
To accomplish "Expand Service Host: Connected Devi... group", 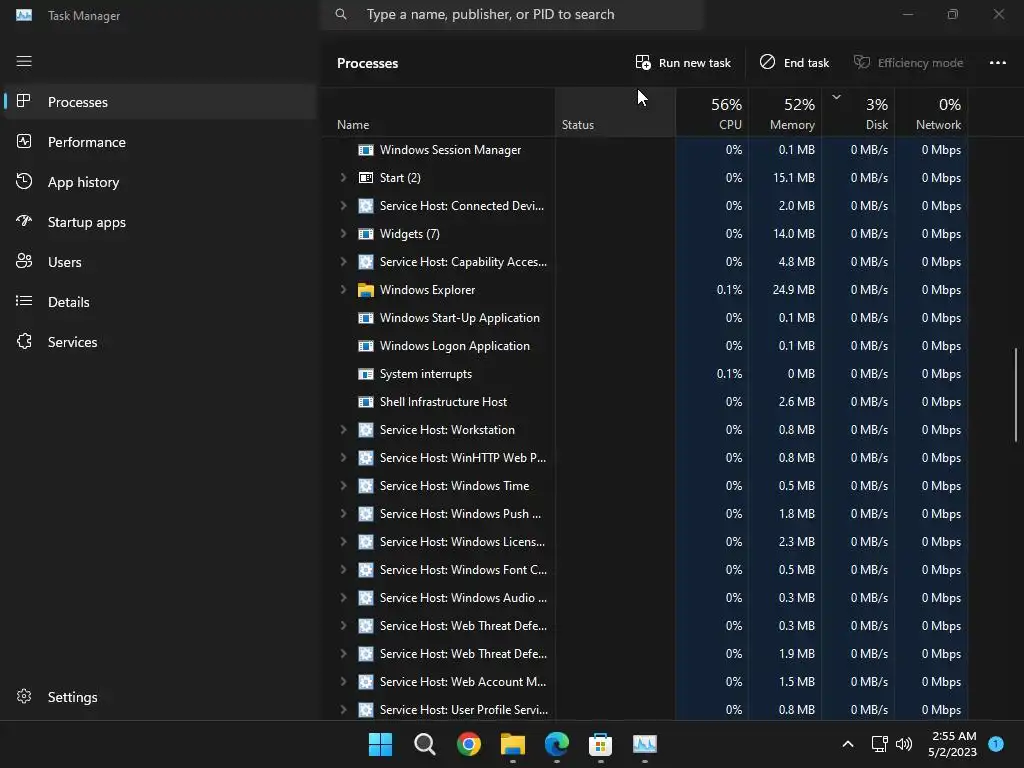I will point(344,206).
